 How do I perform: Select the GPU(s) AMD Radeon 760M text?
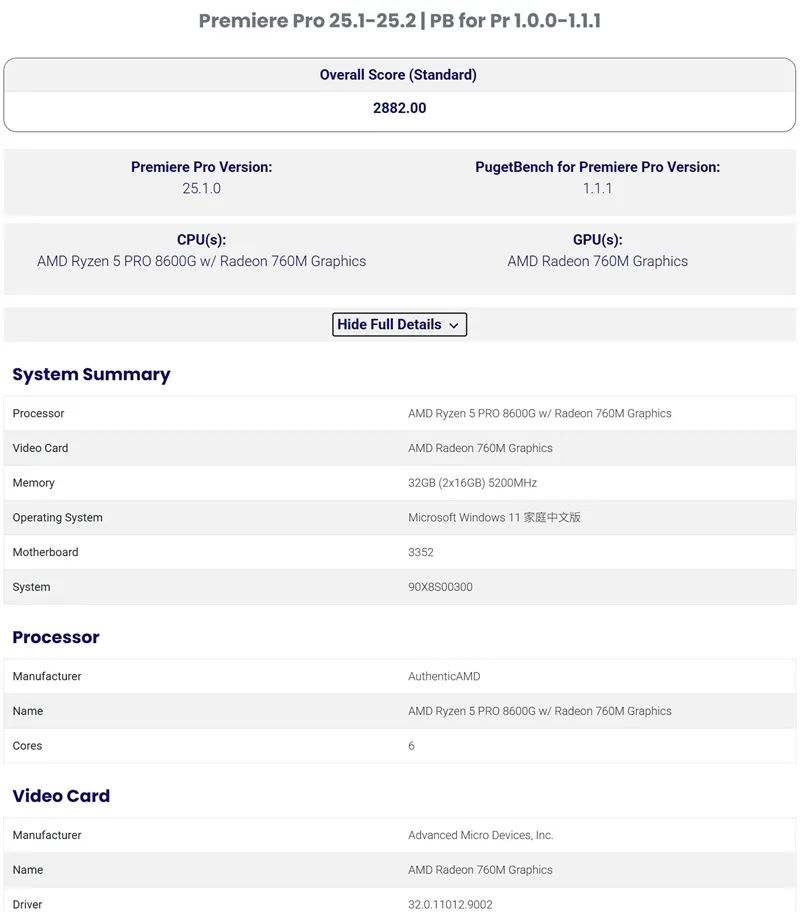(597, 261)
